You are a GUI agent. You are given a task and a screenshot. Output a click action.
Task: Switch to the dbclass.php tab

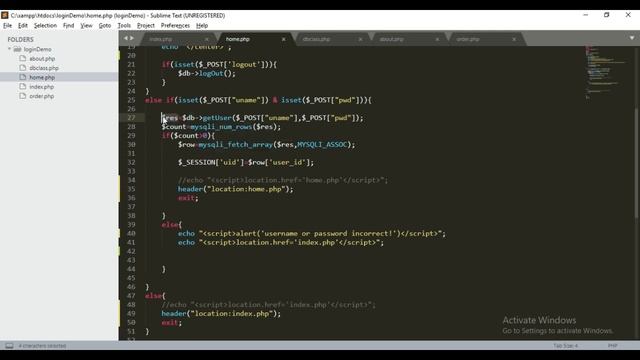coord(316,39)
